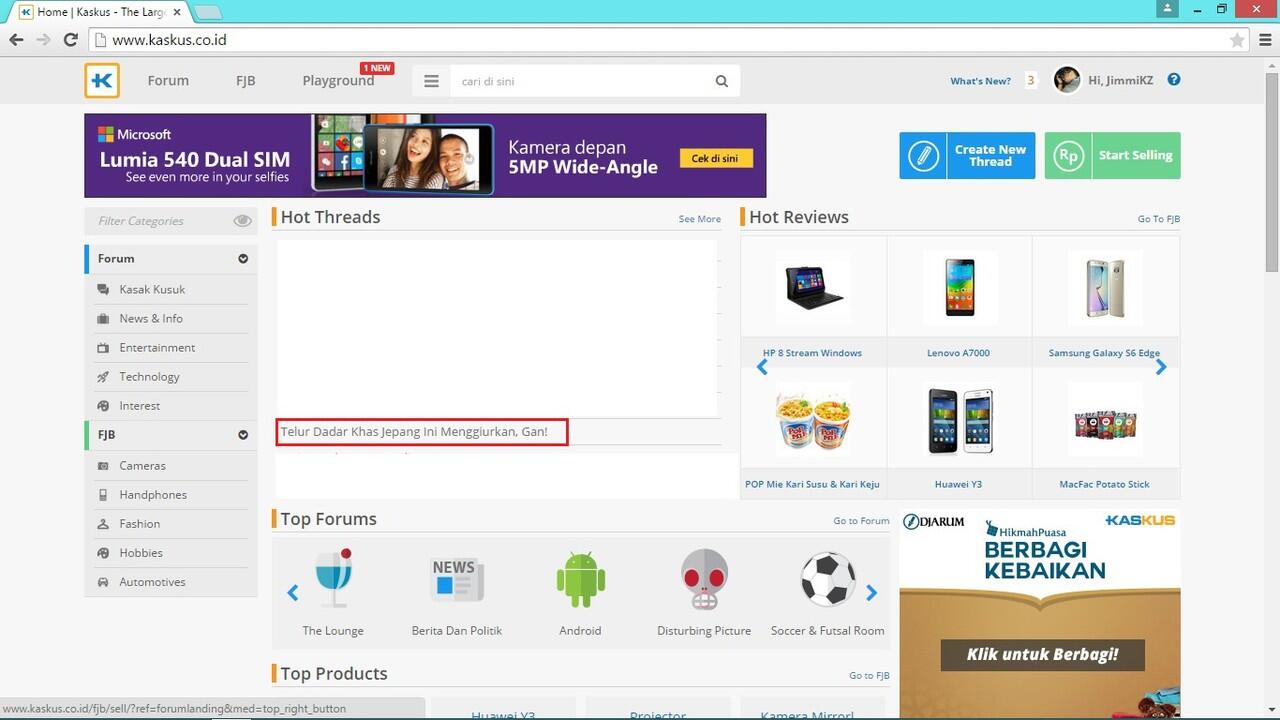The width and height of the screenshot is (1280, 720).
Task: Open Forum in top navigation
Action: [x=168, y=81]
